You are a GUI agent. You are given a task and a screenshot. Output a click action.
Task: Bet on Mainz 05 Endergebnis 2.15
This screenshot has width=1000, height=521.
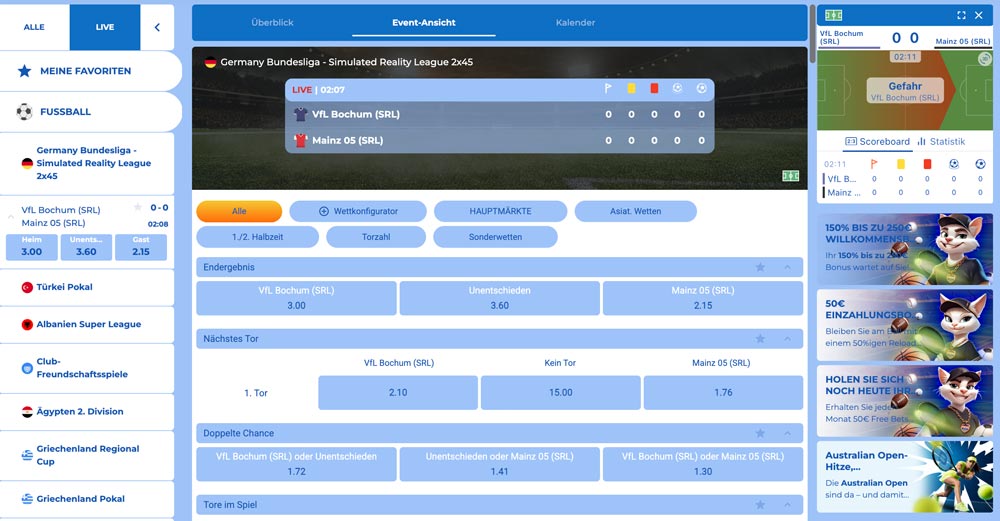click(x=703, y=298)
